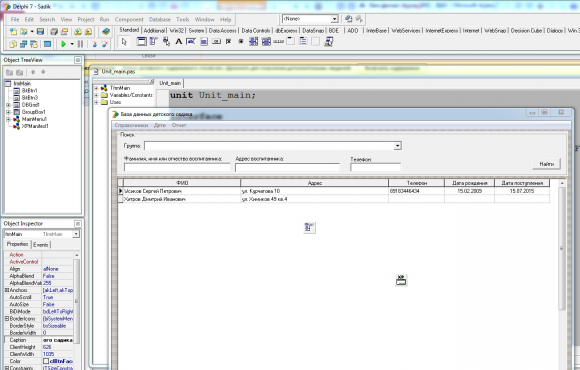Select the CheckBox component from palette

(x=229, y=42)
